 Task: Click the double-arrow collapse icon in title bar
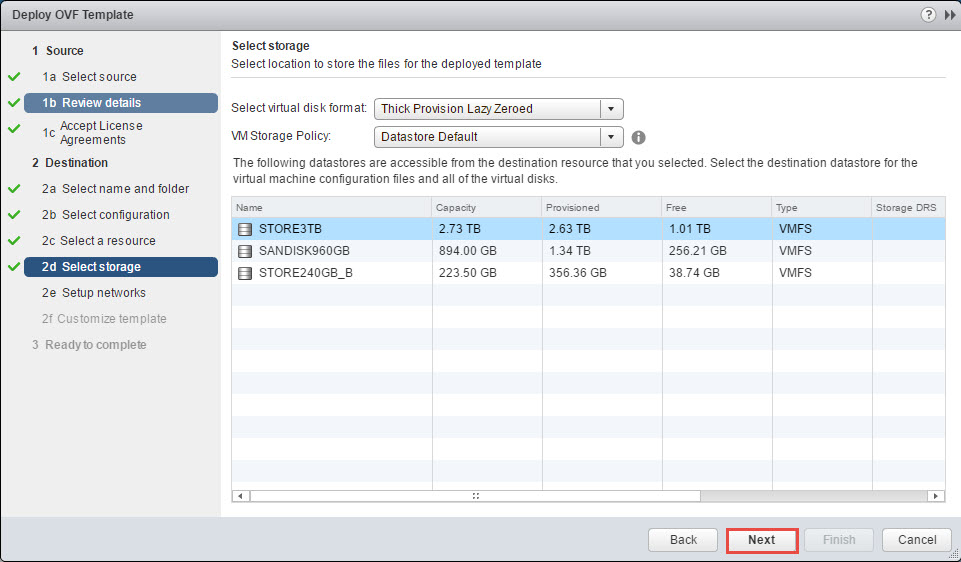tap(950, 15)
